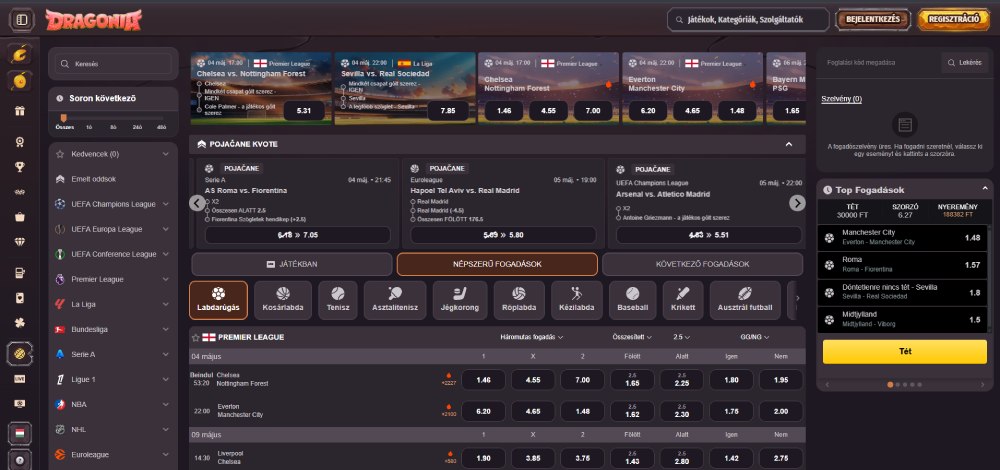Toggle the sidebar collapse icon at top-left

(x=22, y=20)
